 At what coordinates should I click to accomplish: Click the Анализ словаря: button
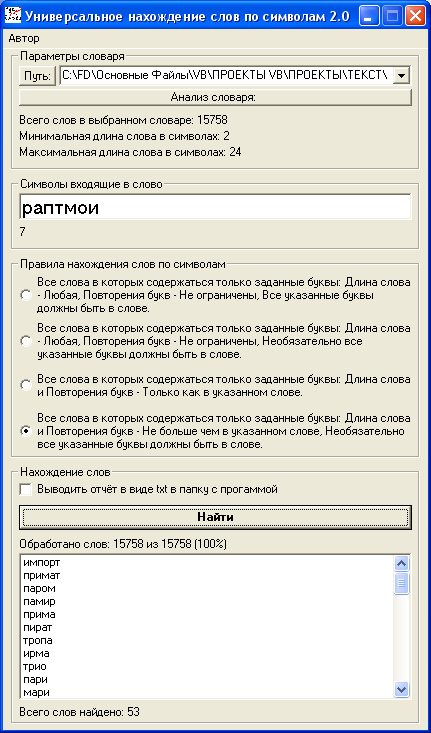pos(215,97)
